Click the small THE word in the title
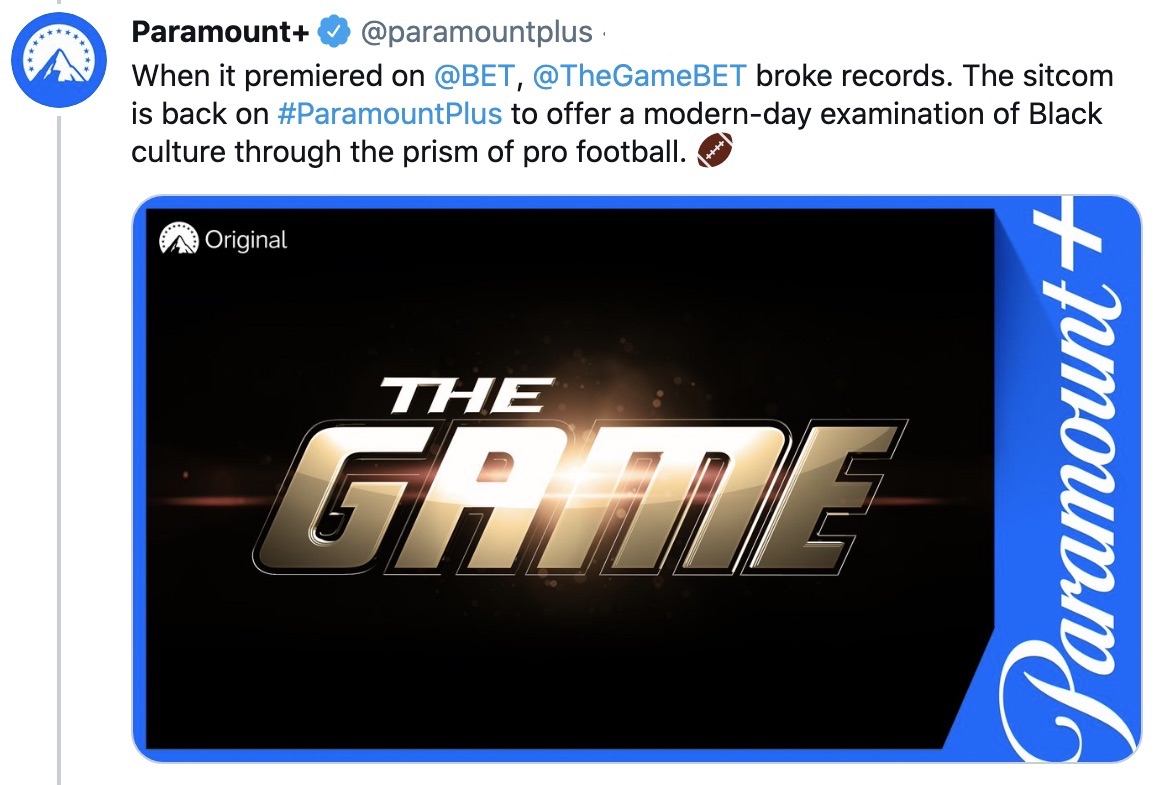1169x785 pixels. click(x=466, y=395)
